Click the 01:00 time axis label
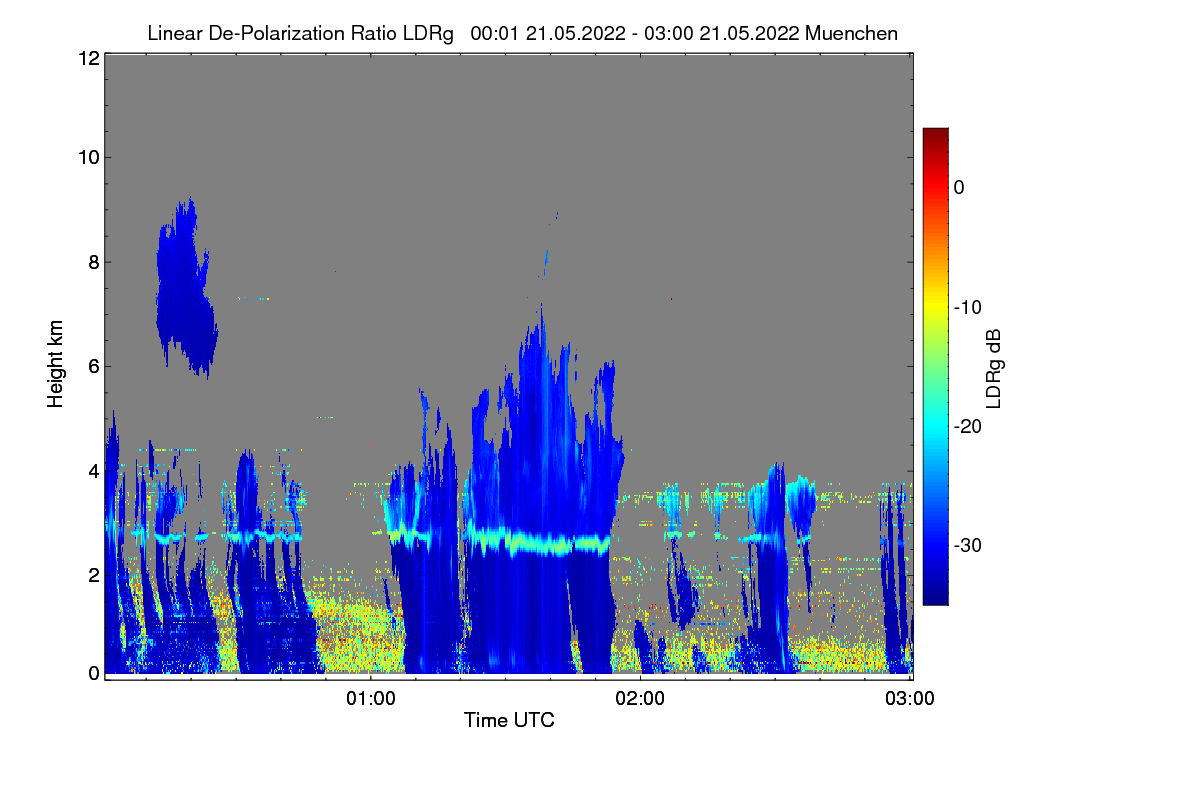 (371, 698)
